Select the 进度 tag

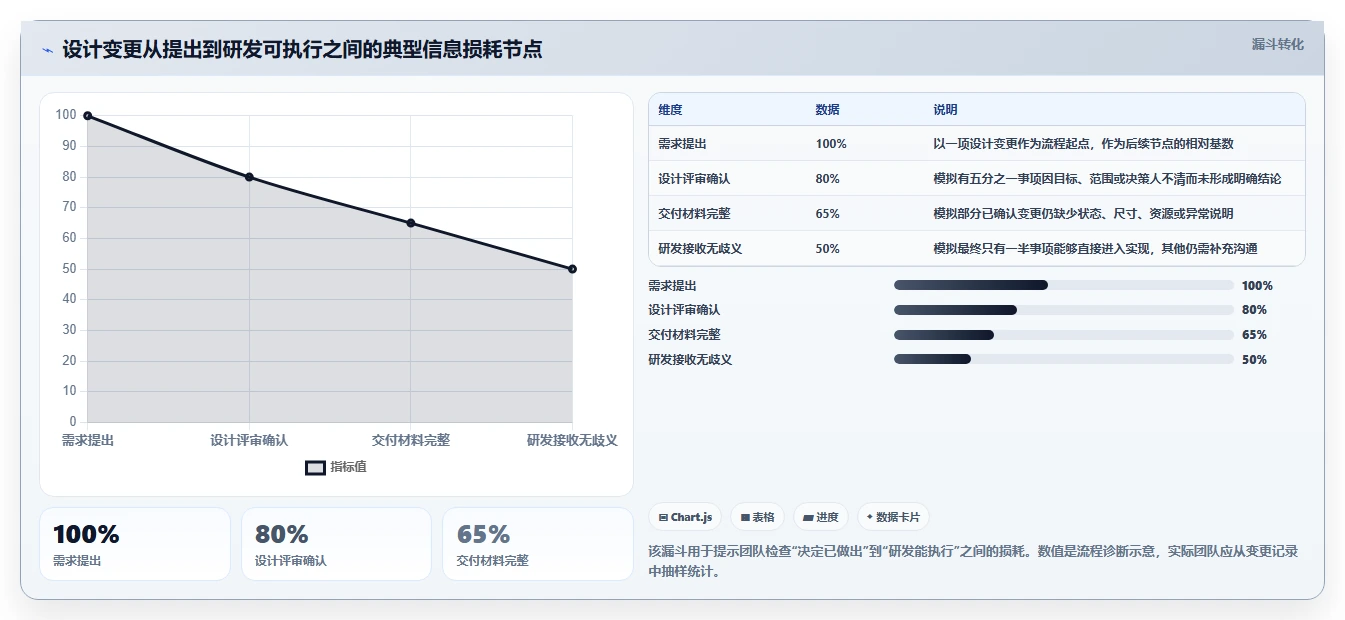click(820, 517)
